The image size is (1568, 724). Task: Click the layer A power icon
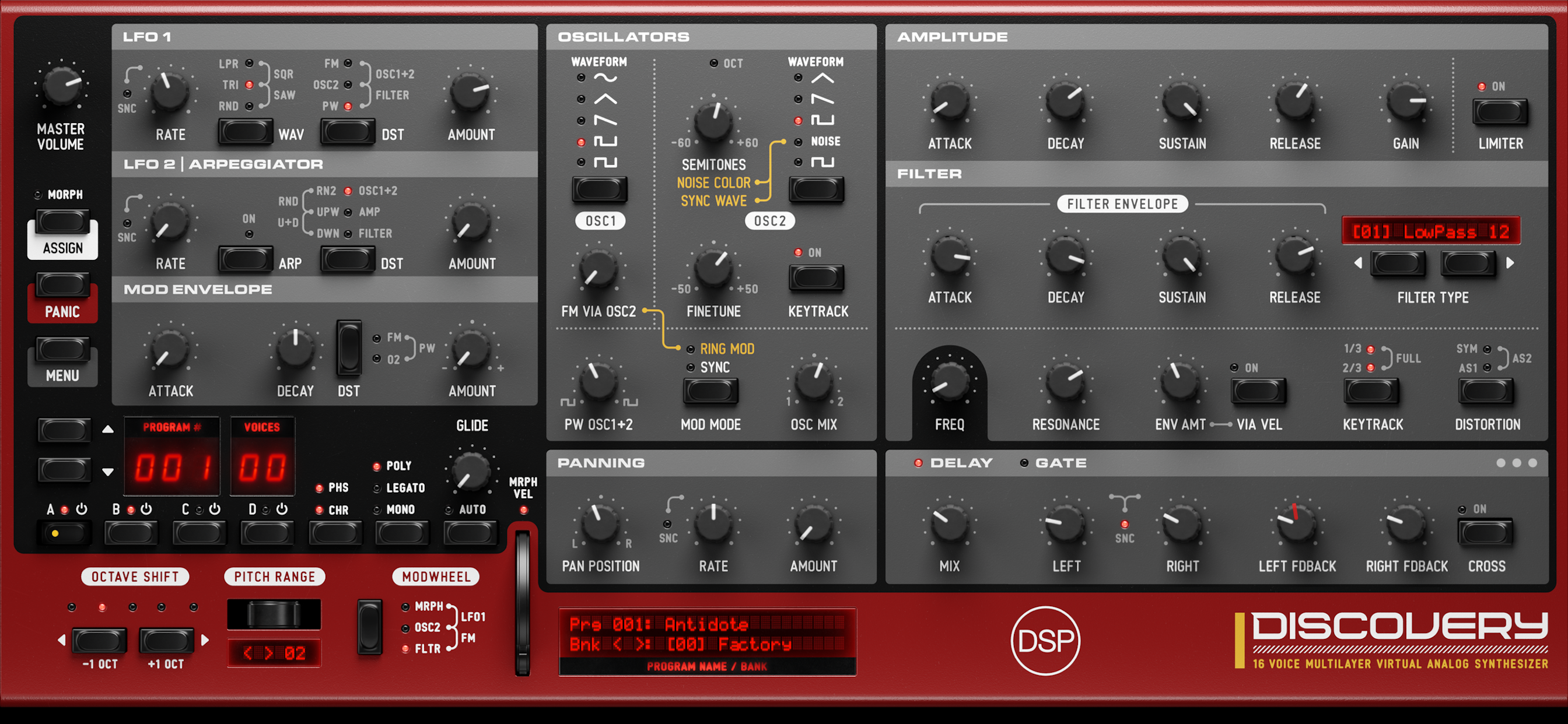[x=82, y=509]
